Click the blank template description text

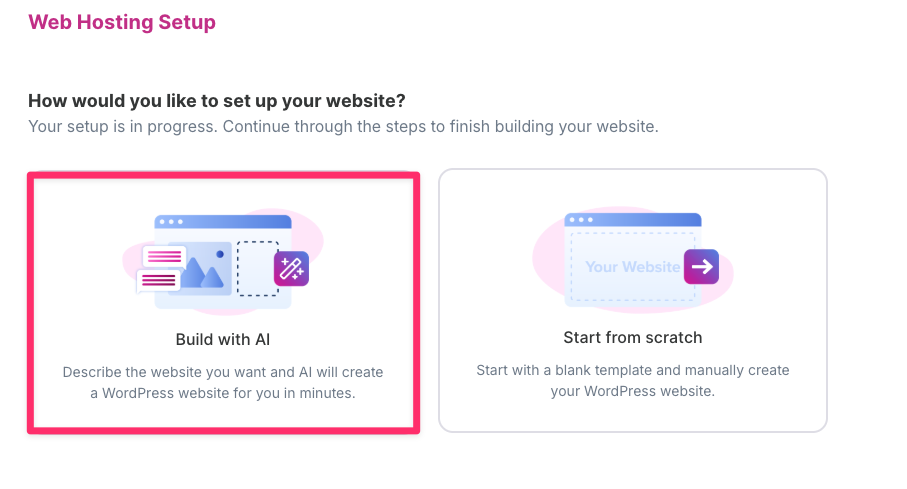[x=633, y=381]
